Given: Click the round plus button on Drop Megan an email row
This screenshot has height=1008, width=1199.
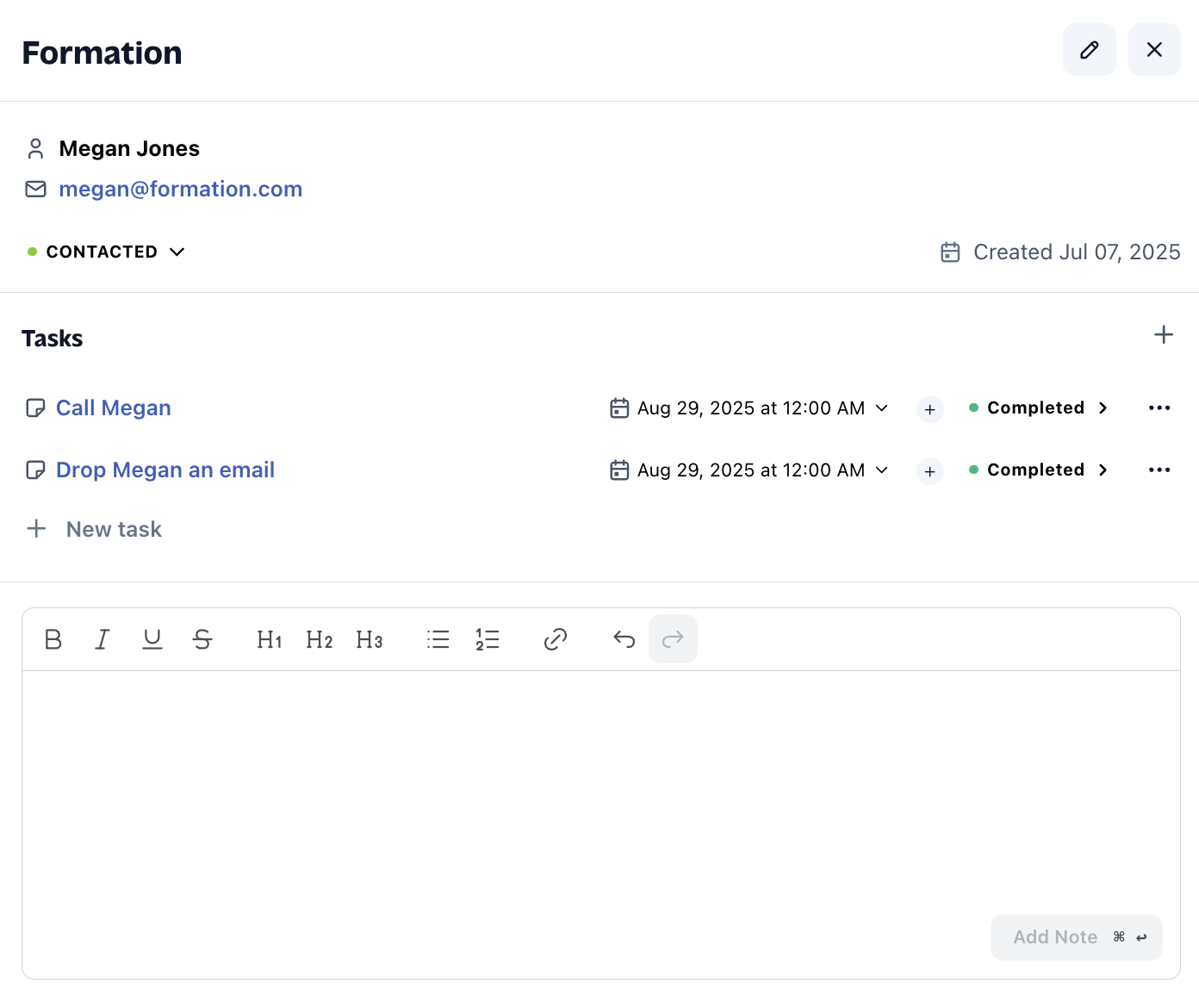Looking at the screenshot, I should coord(929,471).
